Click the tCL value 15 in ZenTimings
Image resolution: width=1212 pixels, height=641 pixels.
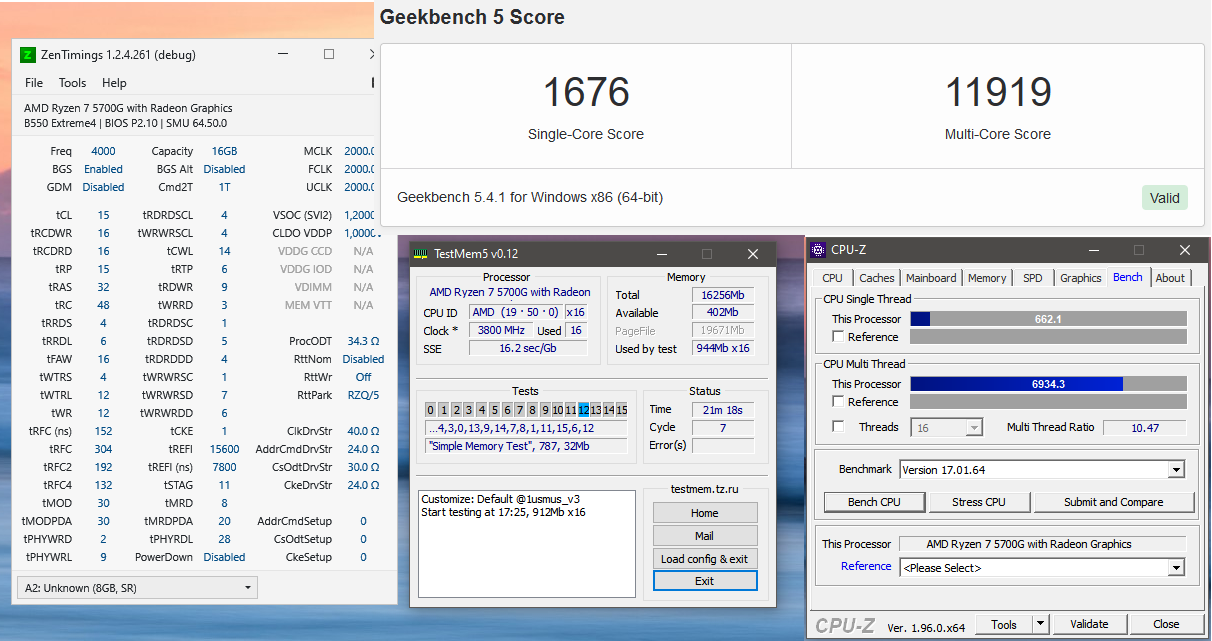tap(104, 215)
